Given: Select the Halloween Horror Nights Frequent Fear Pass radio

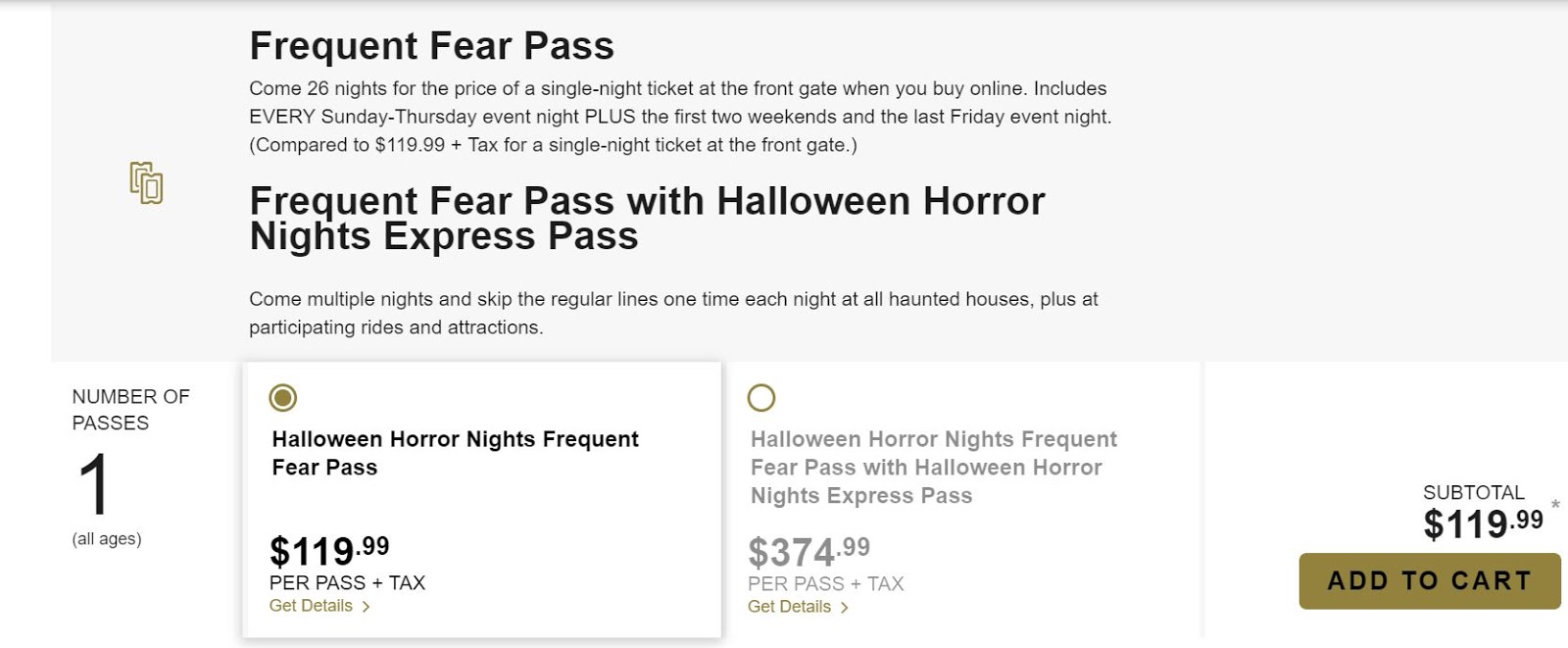Looking at the screenshot, I should coord(283,397).
